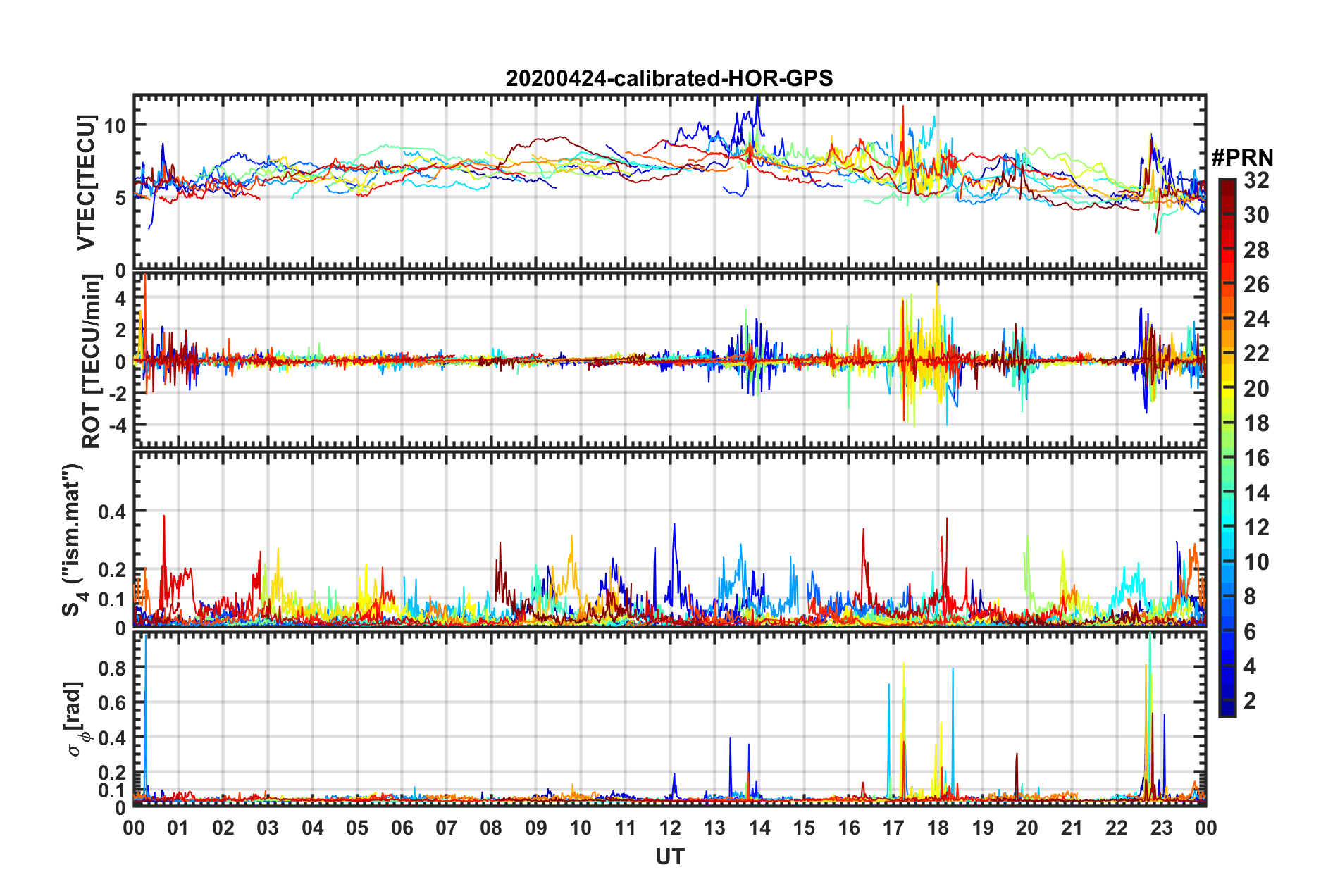Click the ROT data plot panel
The height and width of the screenshot is (896, 1340).
[x=669, y=361]
